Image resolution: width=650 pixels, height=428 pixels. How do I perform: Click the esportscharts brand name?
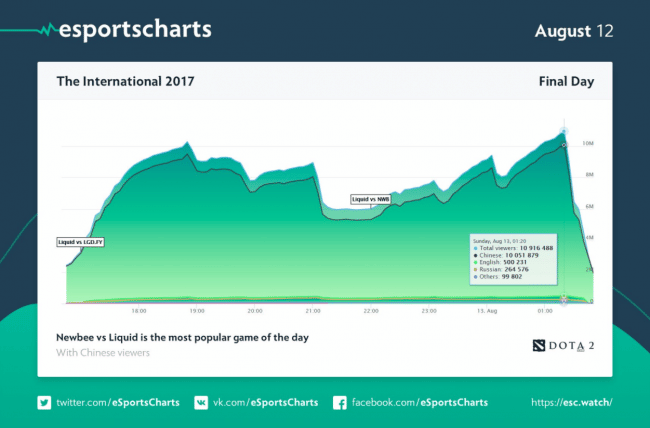click(137, 29)
